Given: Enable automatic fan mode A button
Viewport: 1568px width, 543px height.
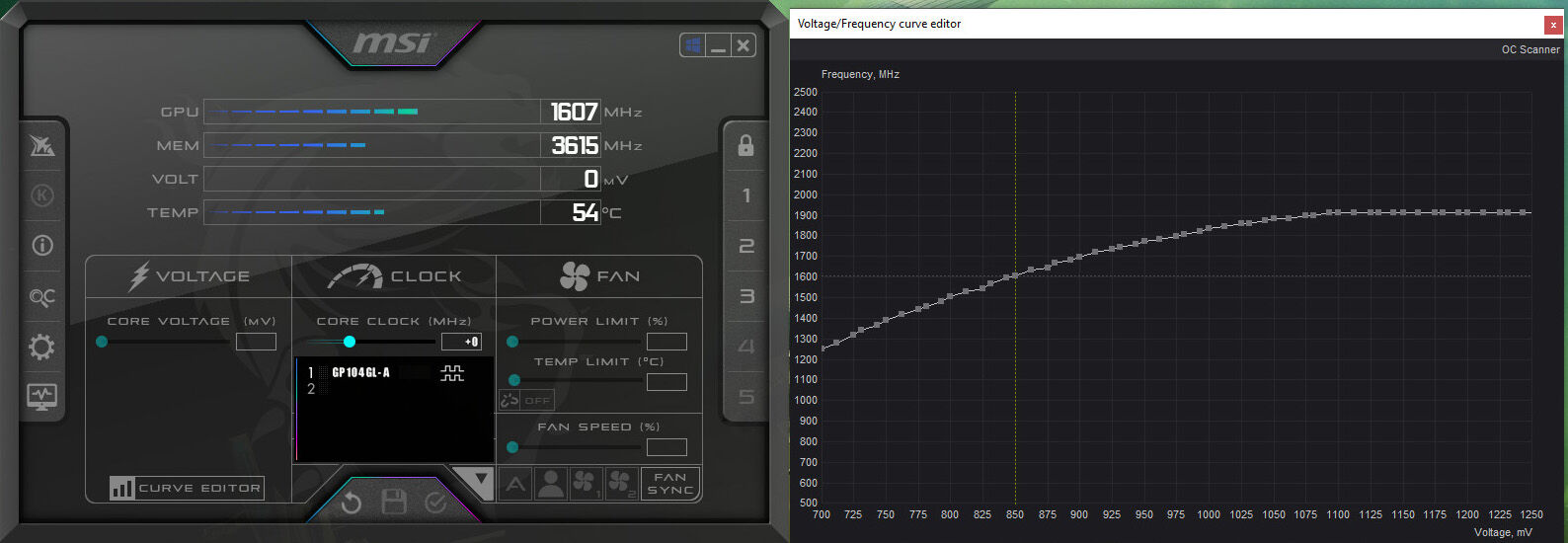Looking at the screenshot, I should 515,484.
